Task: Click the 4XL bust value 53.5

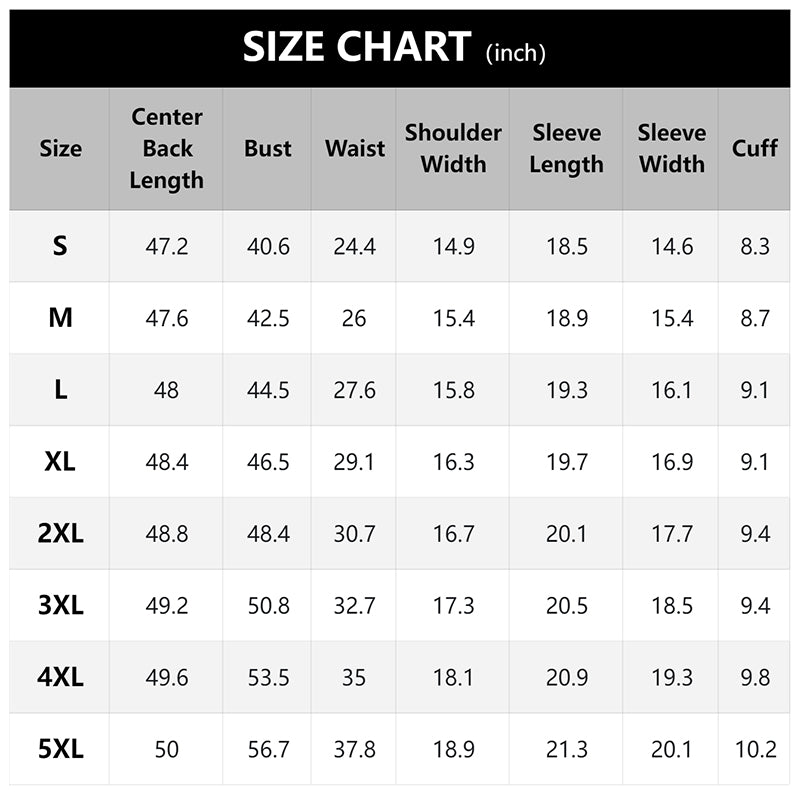Action: coord(268,677)
